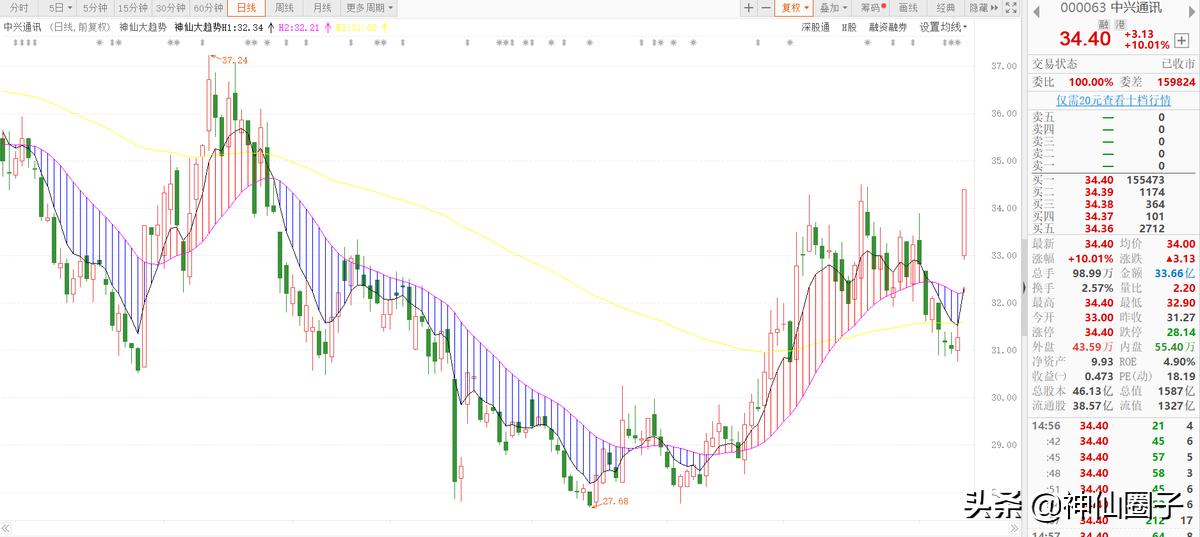
Task: Click the 买三 price 34.38
Action: (x=1099, y=204)
